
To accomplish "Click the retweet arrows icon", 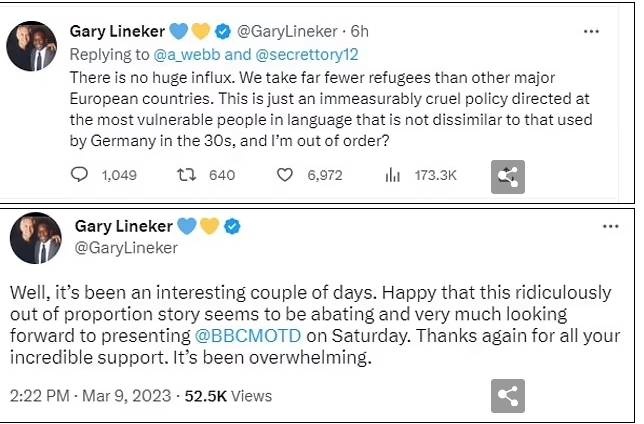I will click(x=185, y=175).
